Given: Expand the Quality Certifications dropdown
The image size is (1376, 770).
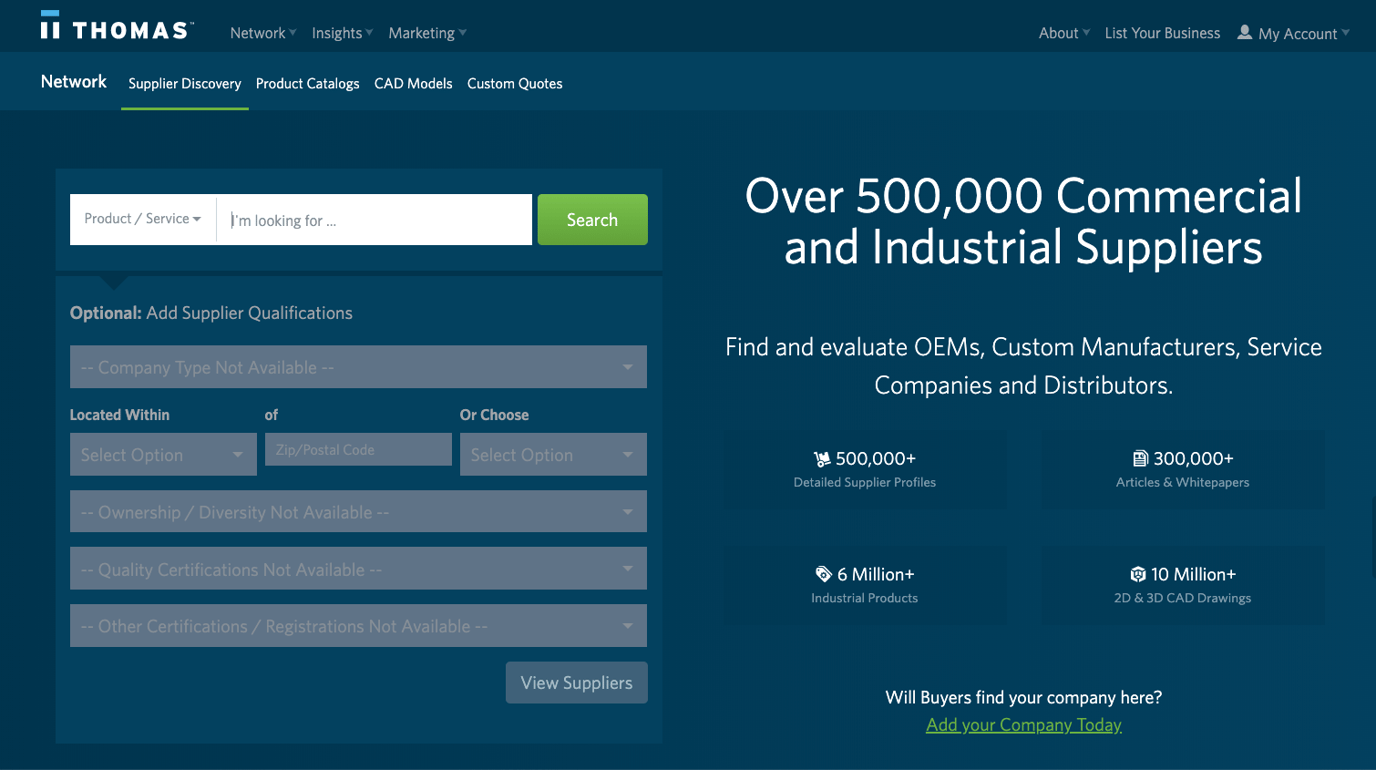Looking at the screenshot, I should tap(358, 568).
